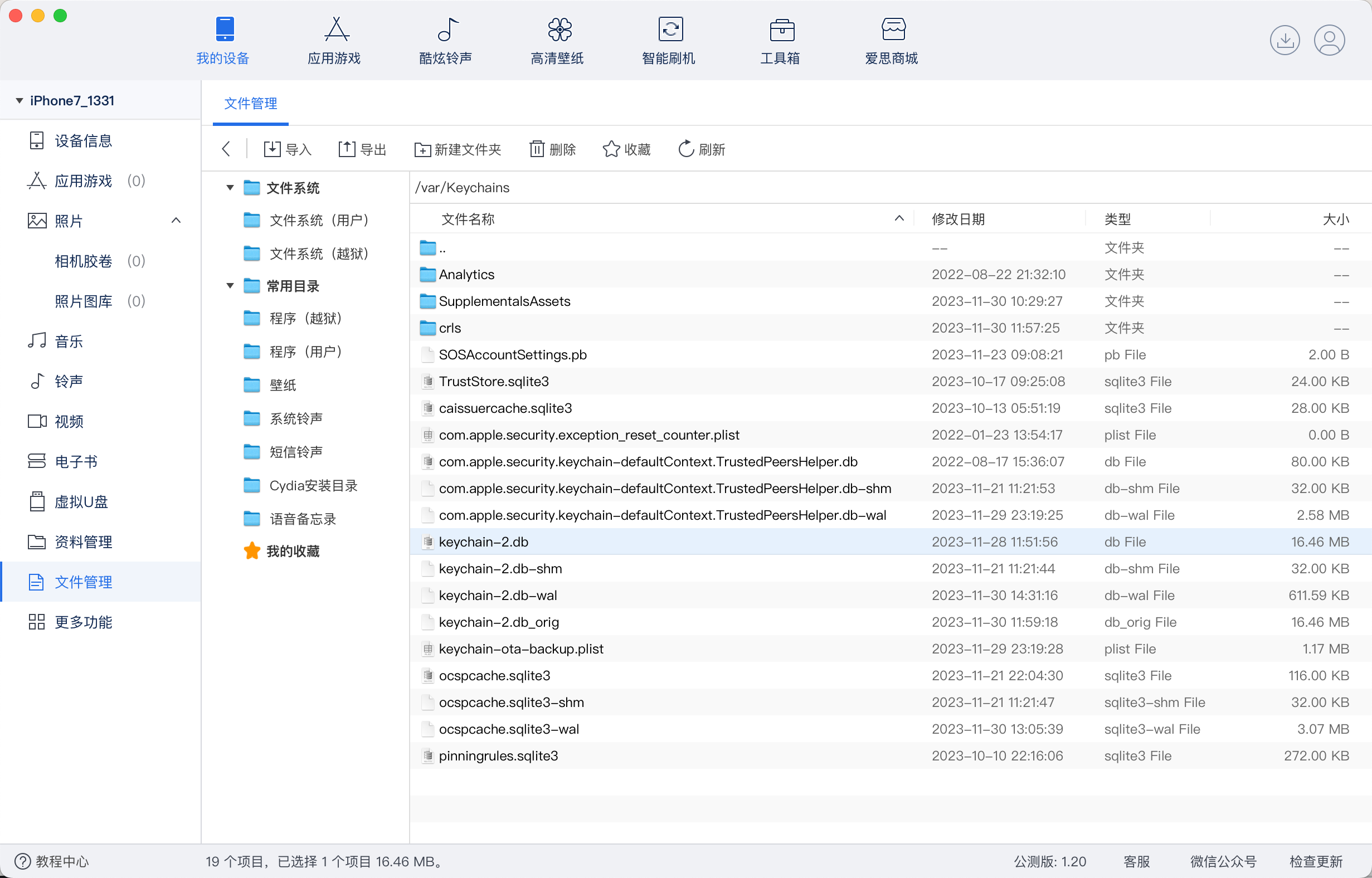
Task: Click the download manager icon
Action: pyautogui.click(x=1285, y=40)
